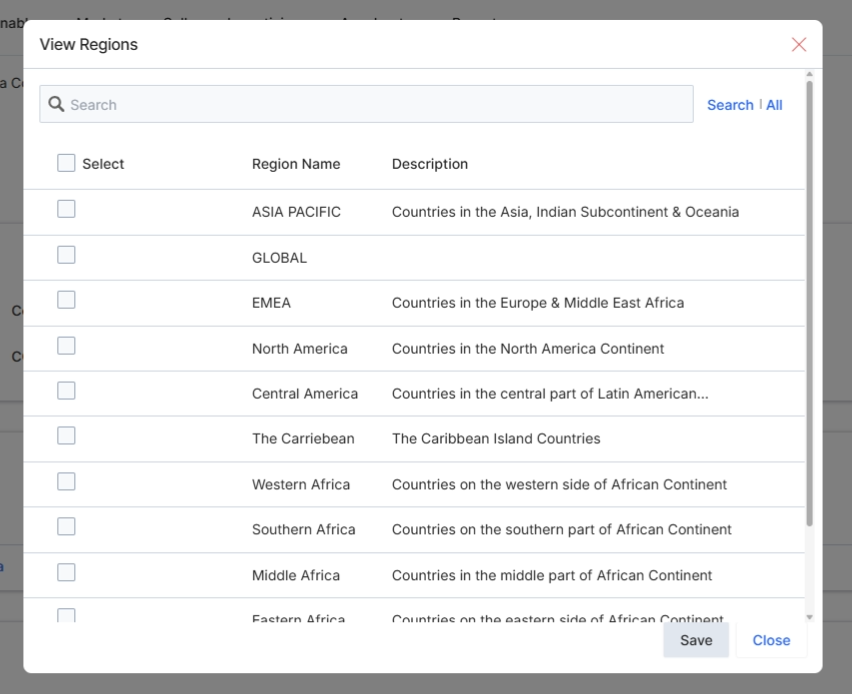The image size is (852, 694).
Task: Select the North America region name
Action: (299, 348)
